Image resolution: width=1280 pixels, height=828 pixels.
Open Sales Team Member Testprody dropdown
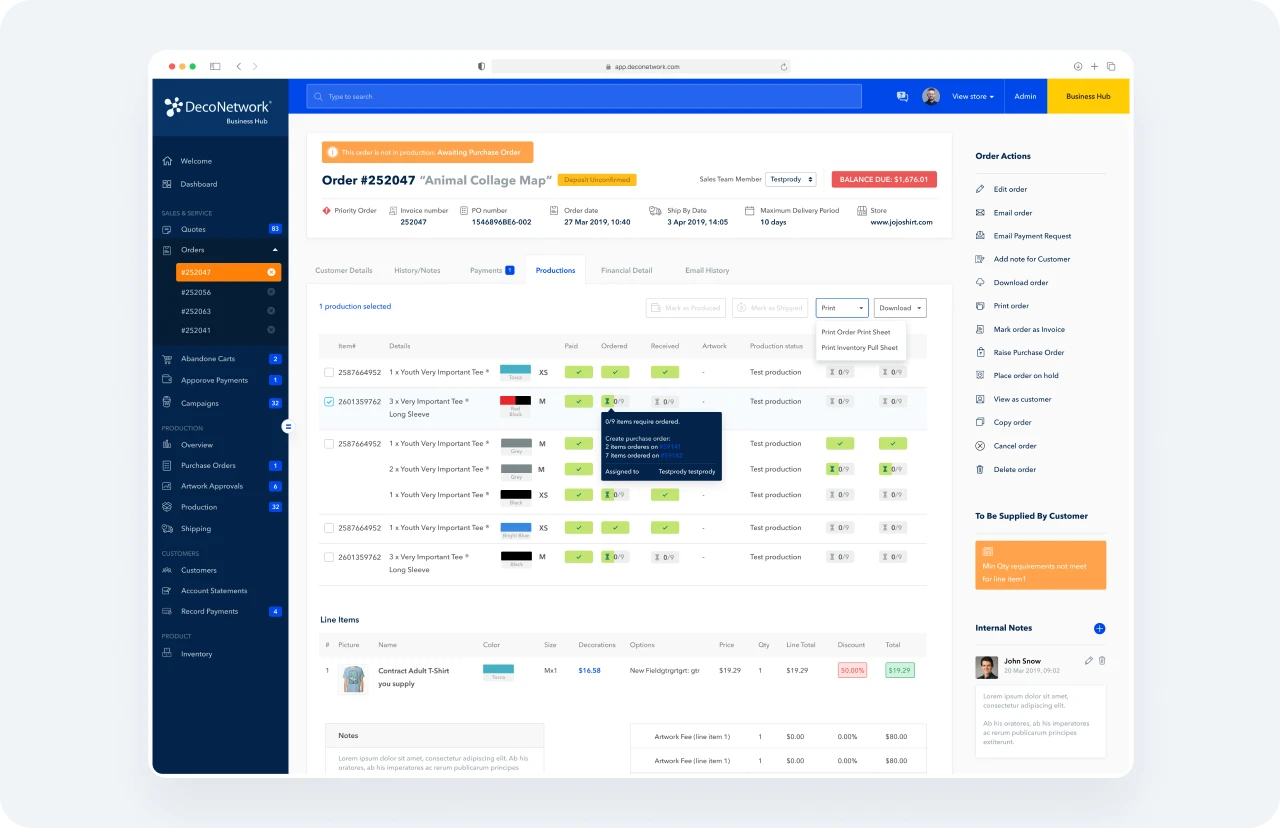pyautogui.click(x=791, y=179)
